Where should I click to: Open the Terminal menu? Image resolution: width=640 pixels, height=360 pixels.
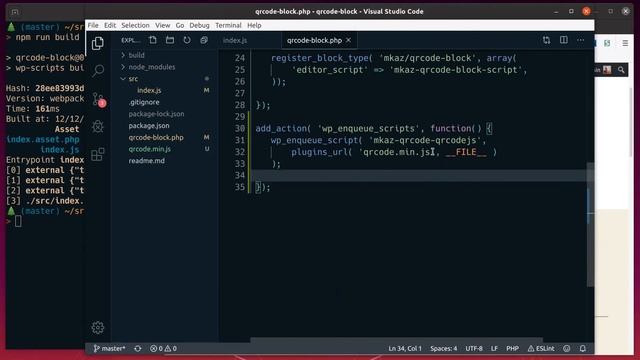click(228, 25)
